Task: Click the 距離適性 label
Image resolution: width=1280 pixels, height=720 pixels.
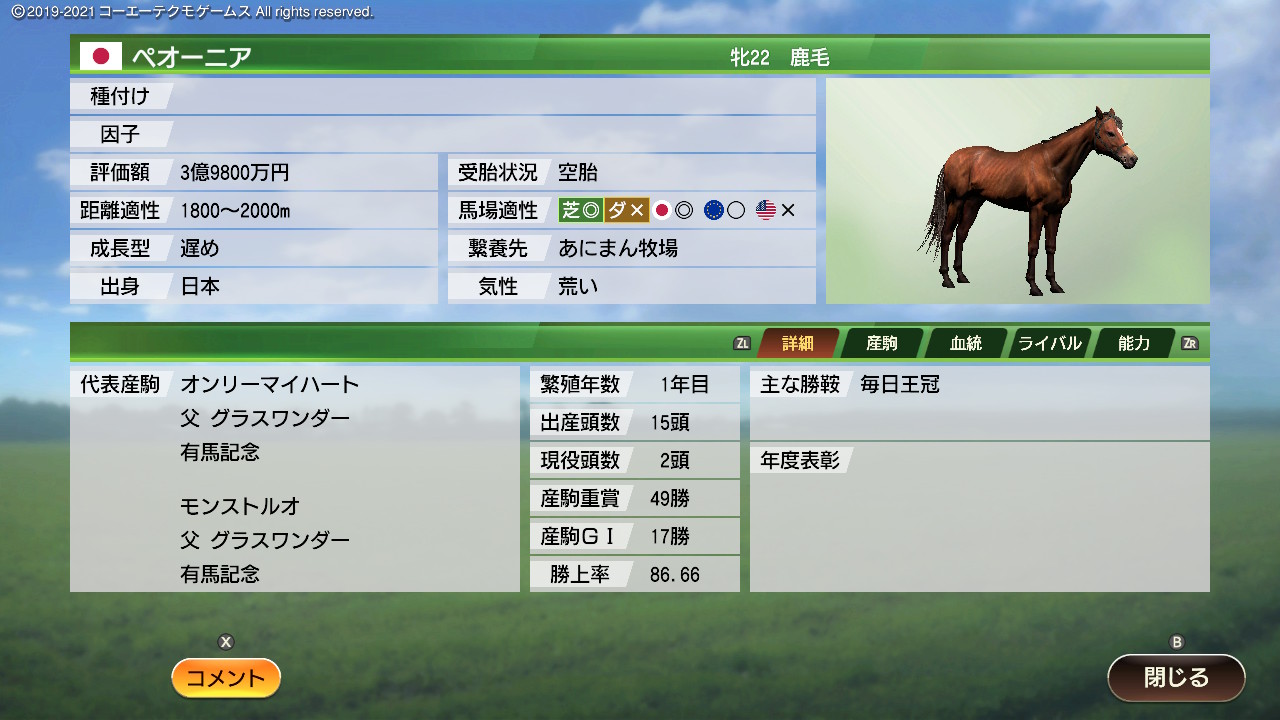Action: click(120, 210)
